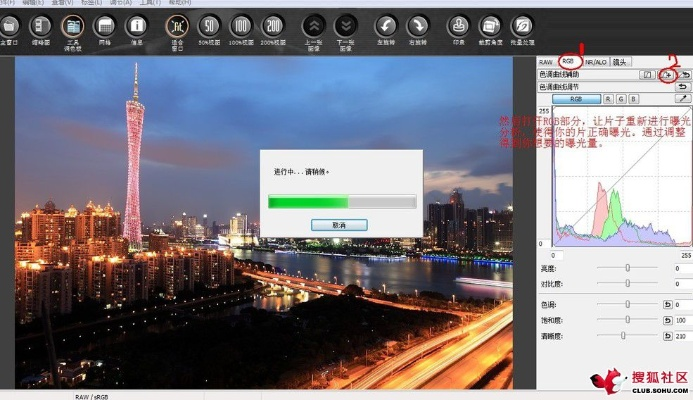693x400 pixels.
Task: Switch to 200% view
Action: point(273,26)
